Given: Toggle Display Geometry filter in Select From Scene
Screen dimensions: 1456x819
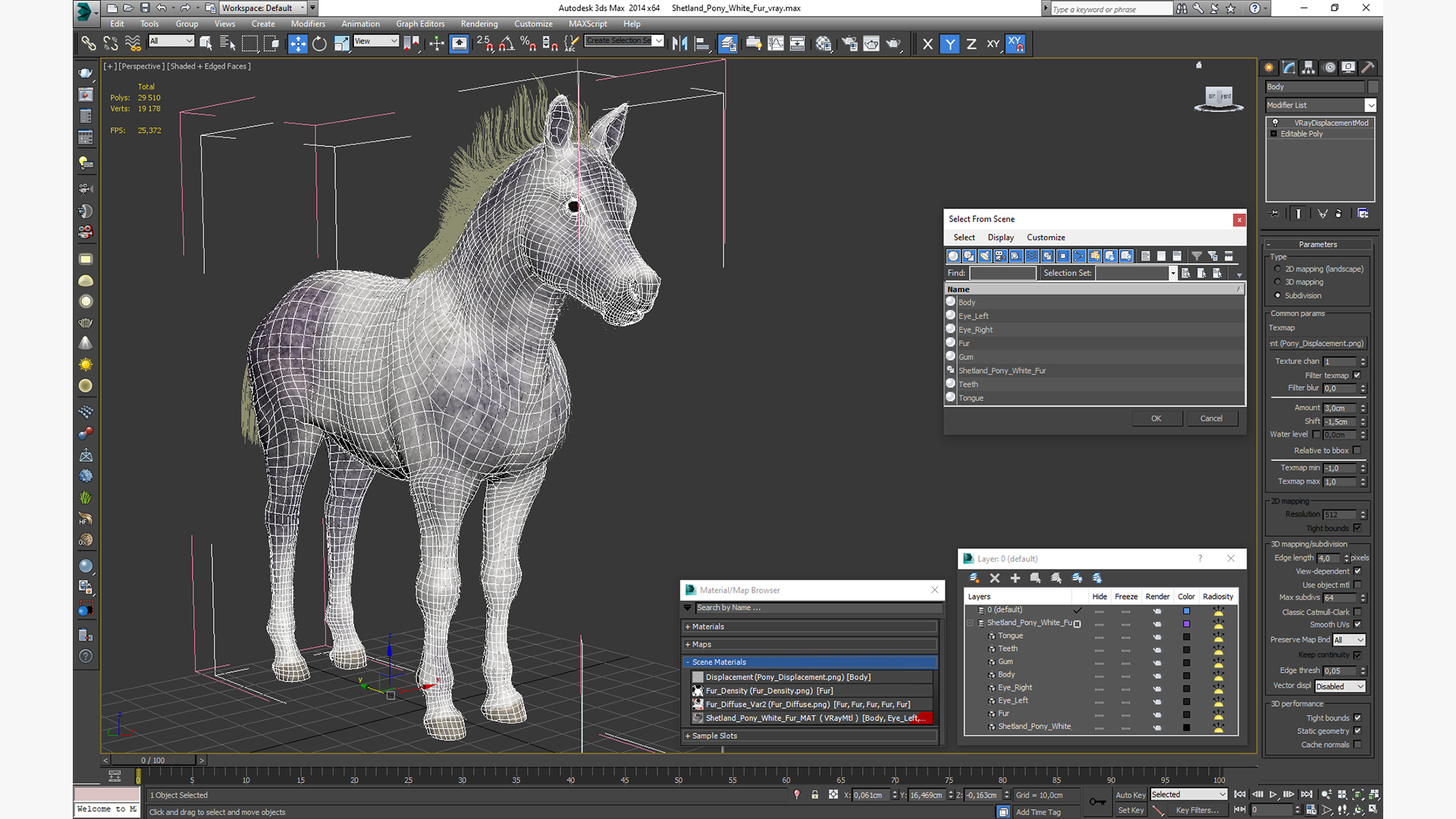Looking at the screenshot, I should pyautogui.click(x=953, y=256).
